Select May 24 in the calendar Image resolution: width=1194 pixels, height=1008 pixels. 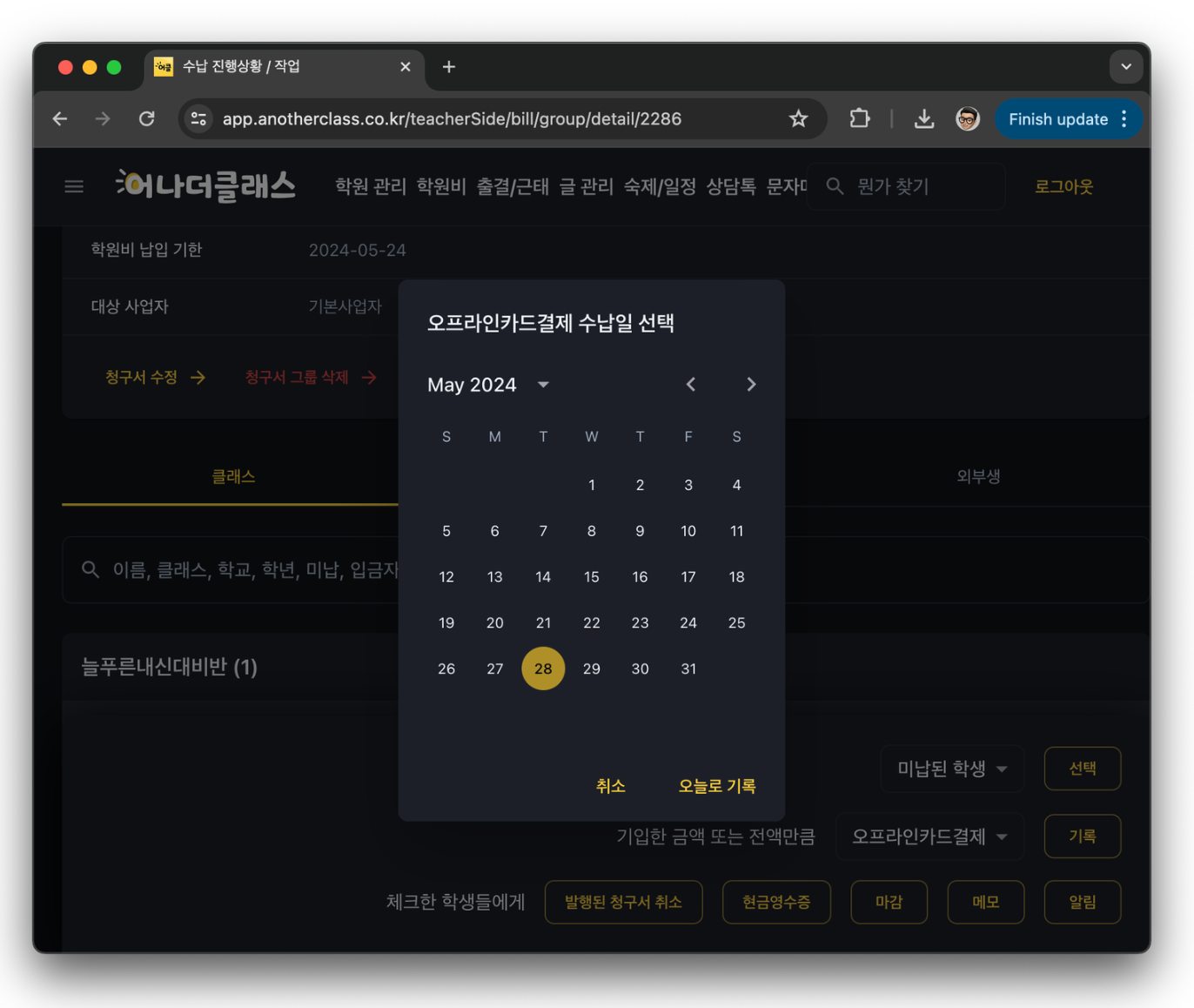tap(688, 623)
